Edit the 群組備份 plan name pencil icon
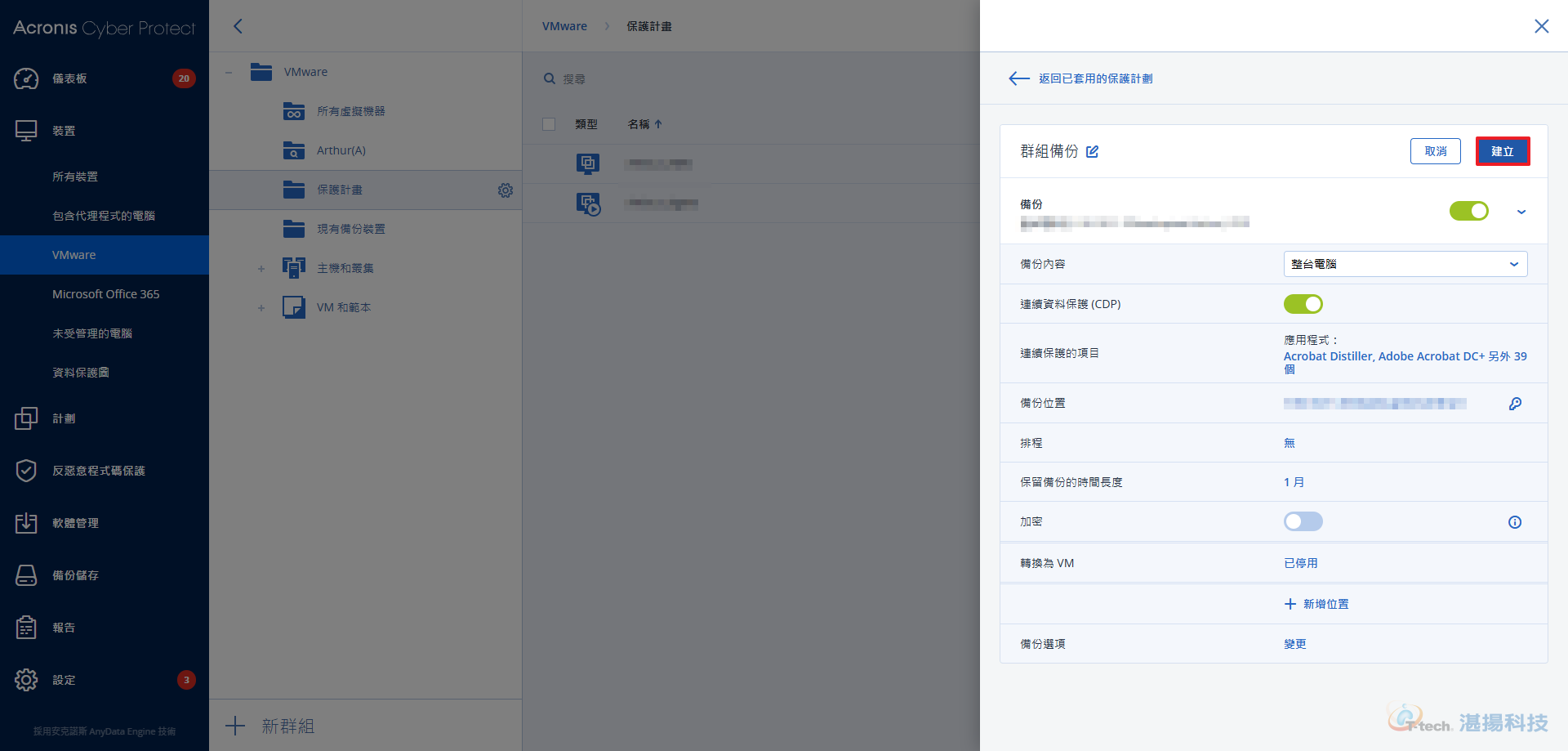The image size is (1568, 751). click(x=1092, y=151)
